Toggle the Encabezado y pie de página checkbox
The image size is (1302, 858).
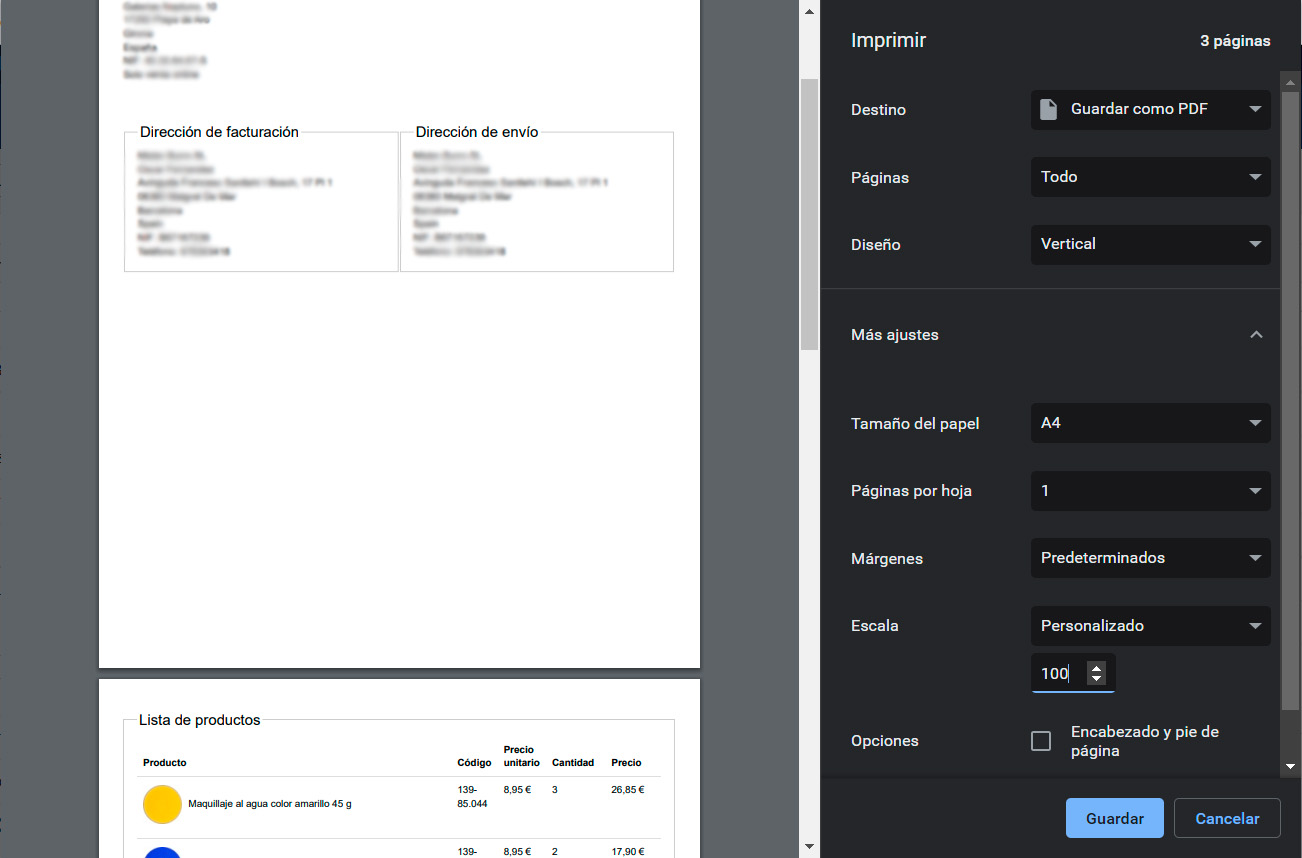tap(1041, 741)
